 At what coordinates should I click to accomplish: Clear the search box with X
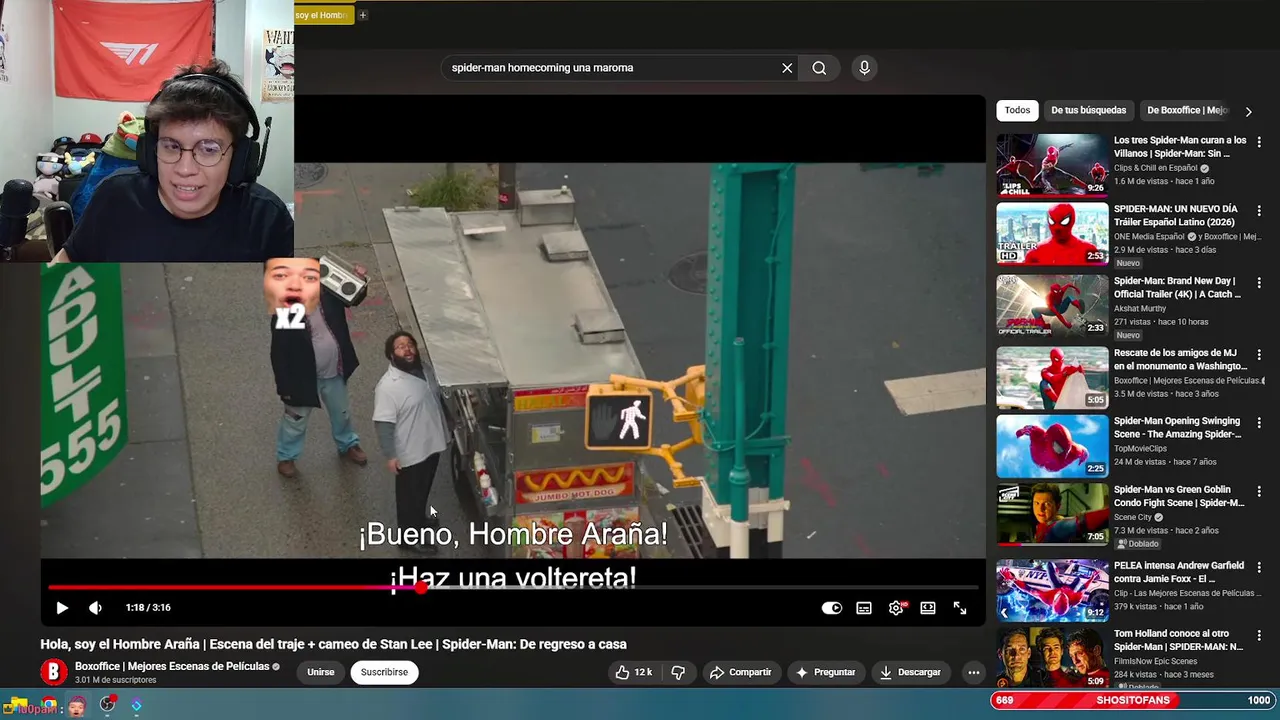(787, 68)
